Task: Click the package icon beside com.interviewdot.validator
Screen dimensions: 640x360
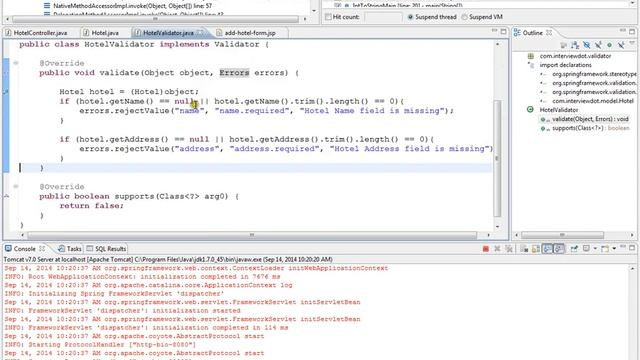Action: [x=531, y=56]
